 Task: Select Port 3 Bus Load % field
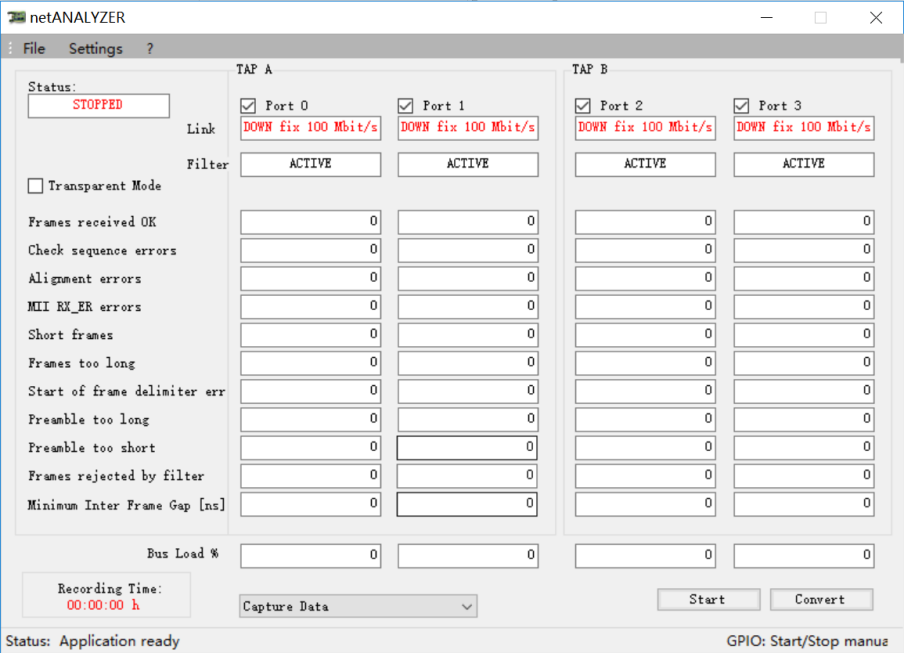click(804, 556)
